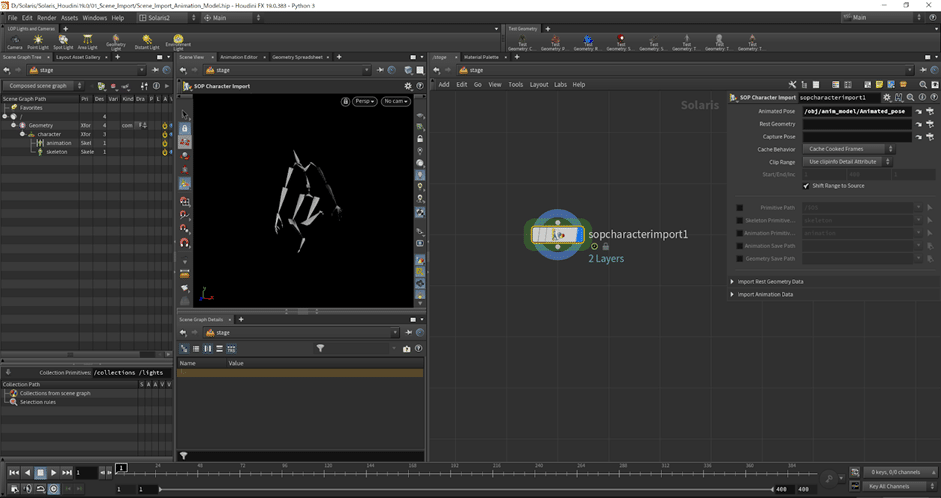Open network editor search magnifier
This screenshot has height=498, width=941.
(923, 85)
